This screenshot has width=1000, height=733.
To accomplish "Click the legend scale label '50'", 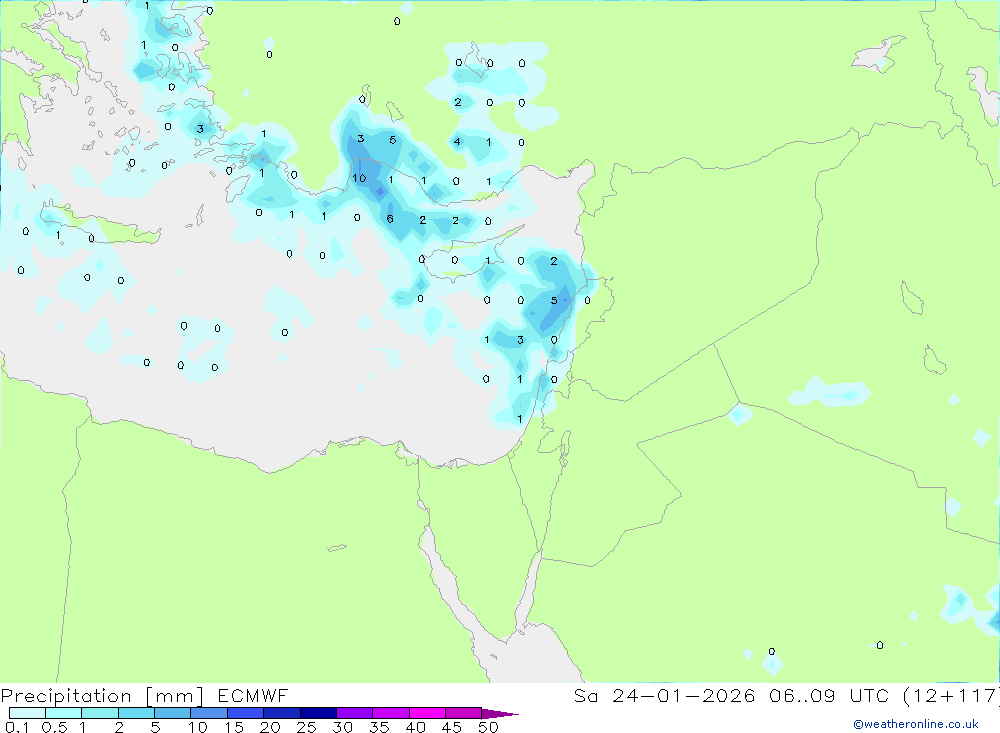I will pyautogui.click(x=489, y=727).
